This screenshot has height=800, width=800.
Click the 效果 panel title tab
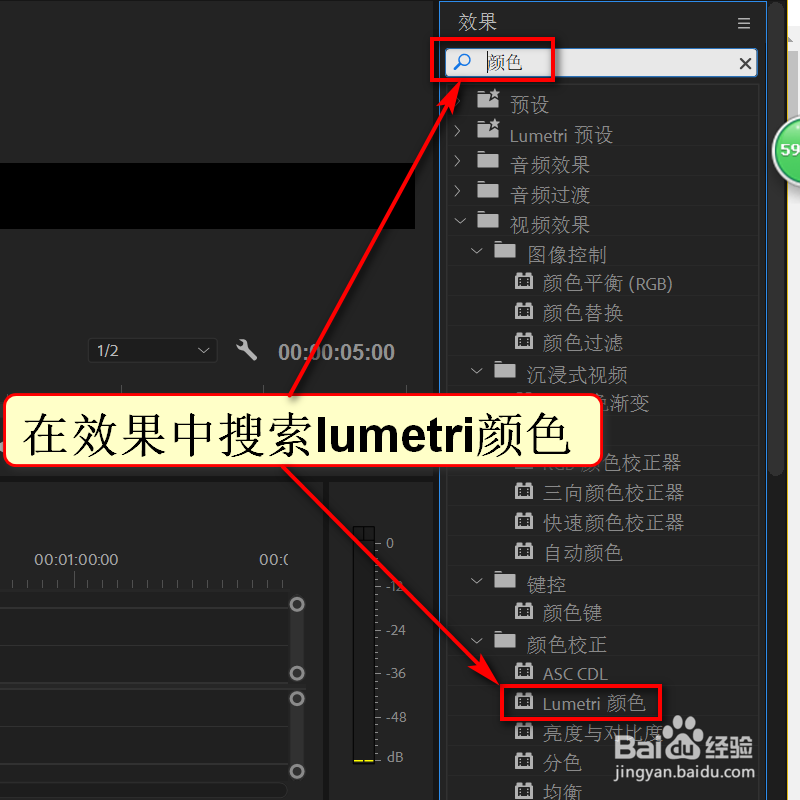(477, 22)
